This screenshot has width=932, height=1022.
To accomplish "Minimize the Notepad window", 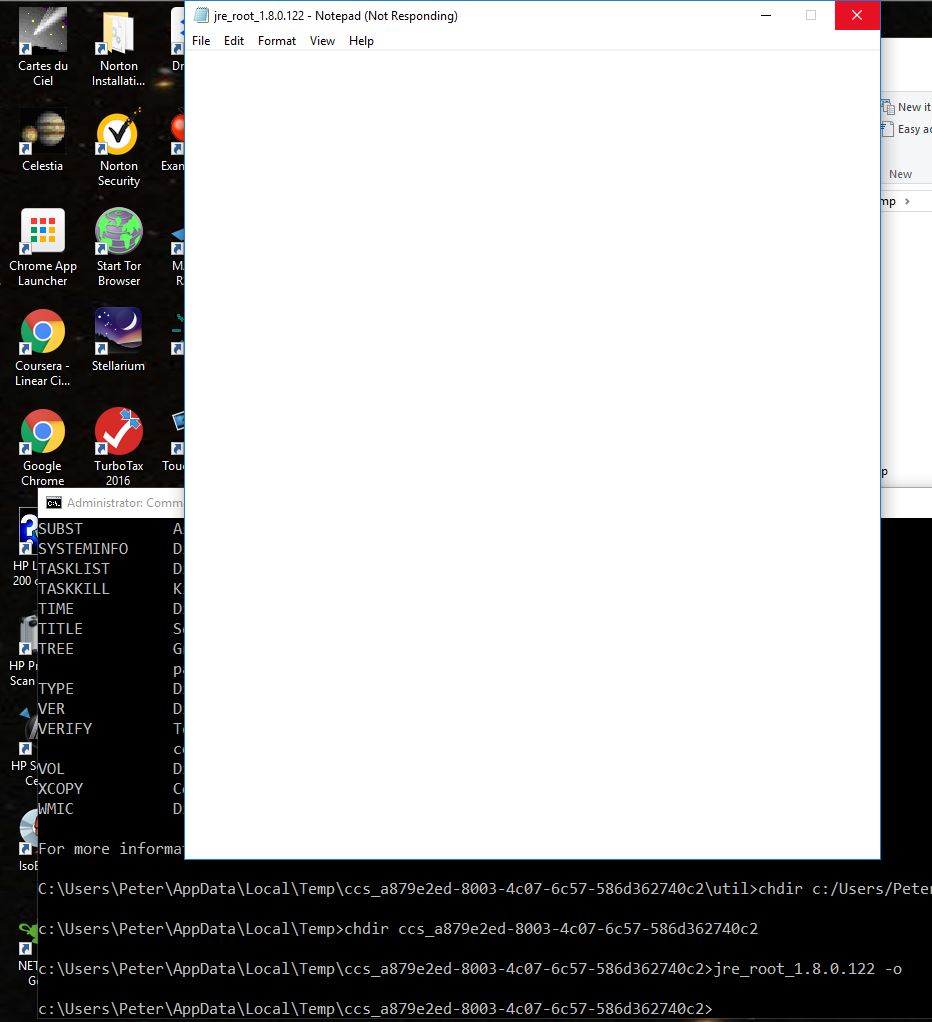I will point(766,15).
